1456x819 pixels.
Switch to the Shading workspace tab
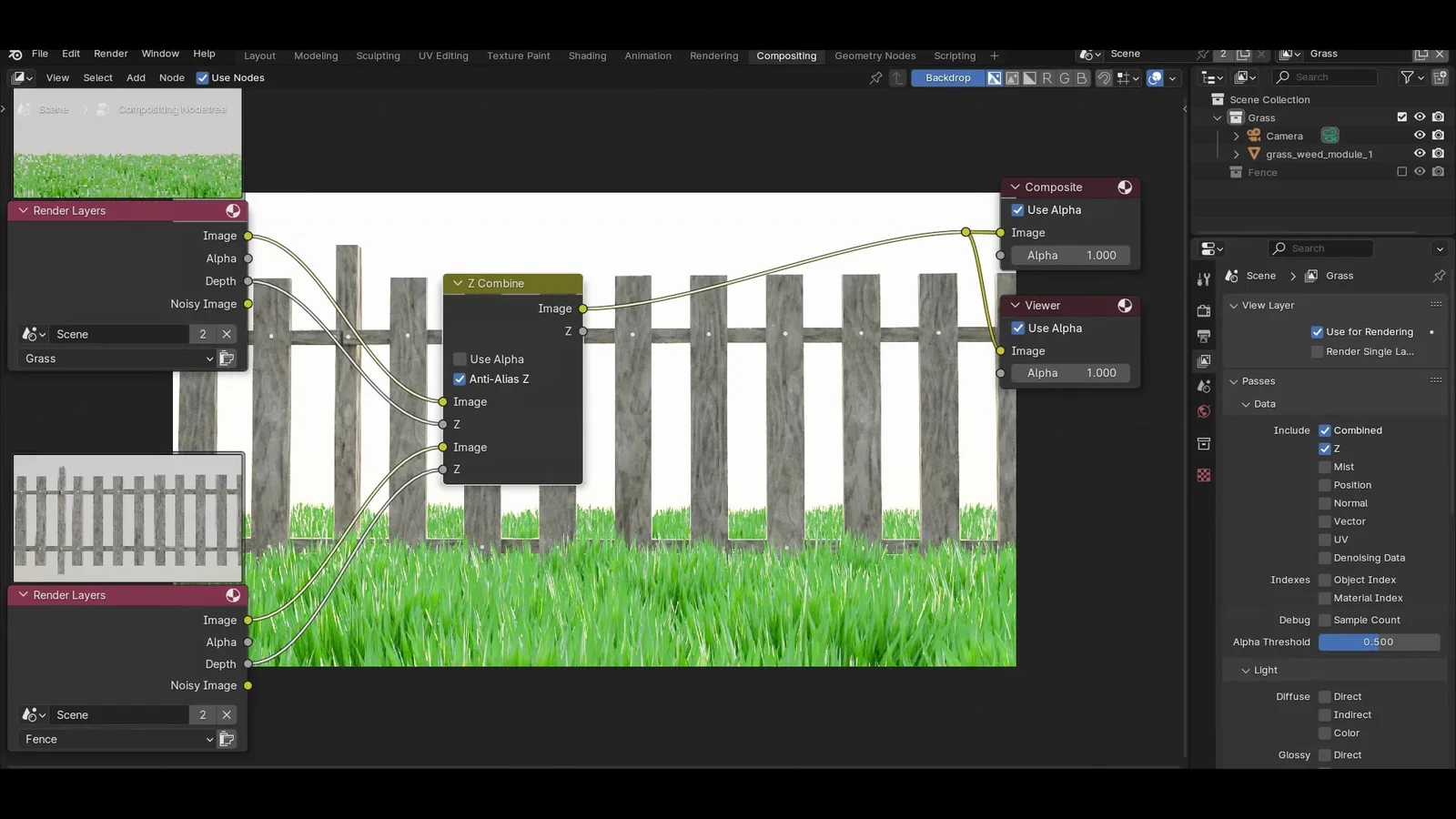coord(587,56)
